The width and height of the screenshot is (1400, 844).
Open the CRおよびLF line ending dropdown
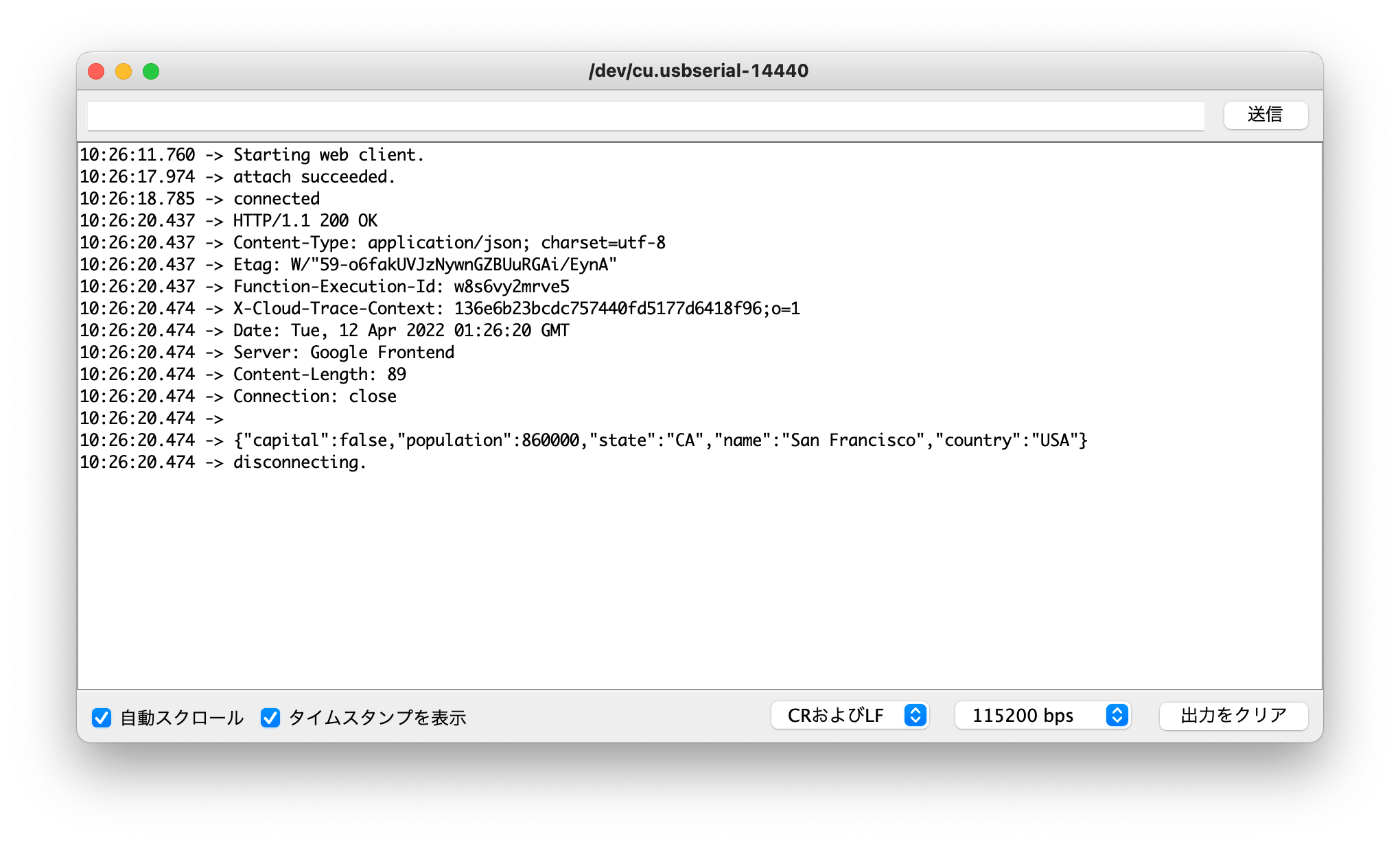[850, 716]
